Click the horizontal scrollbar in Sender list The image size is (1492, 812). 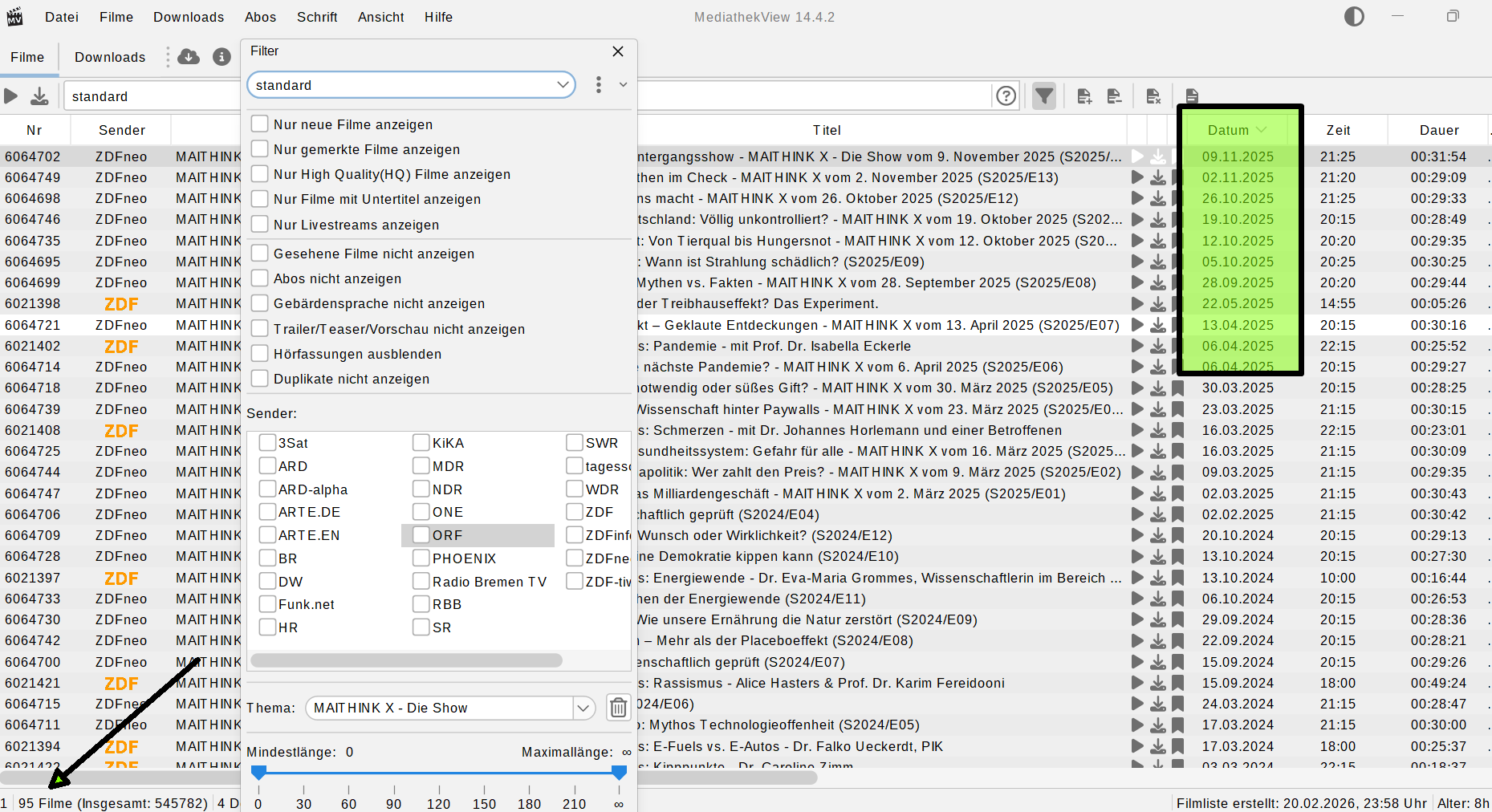click(x=406, y=660)
